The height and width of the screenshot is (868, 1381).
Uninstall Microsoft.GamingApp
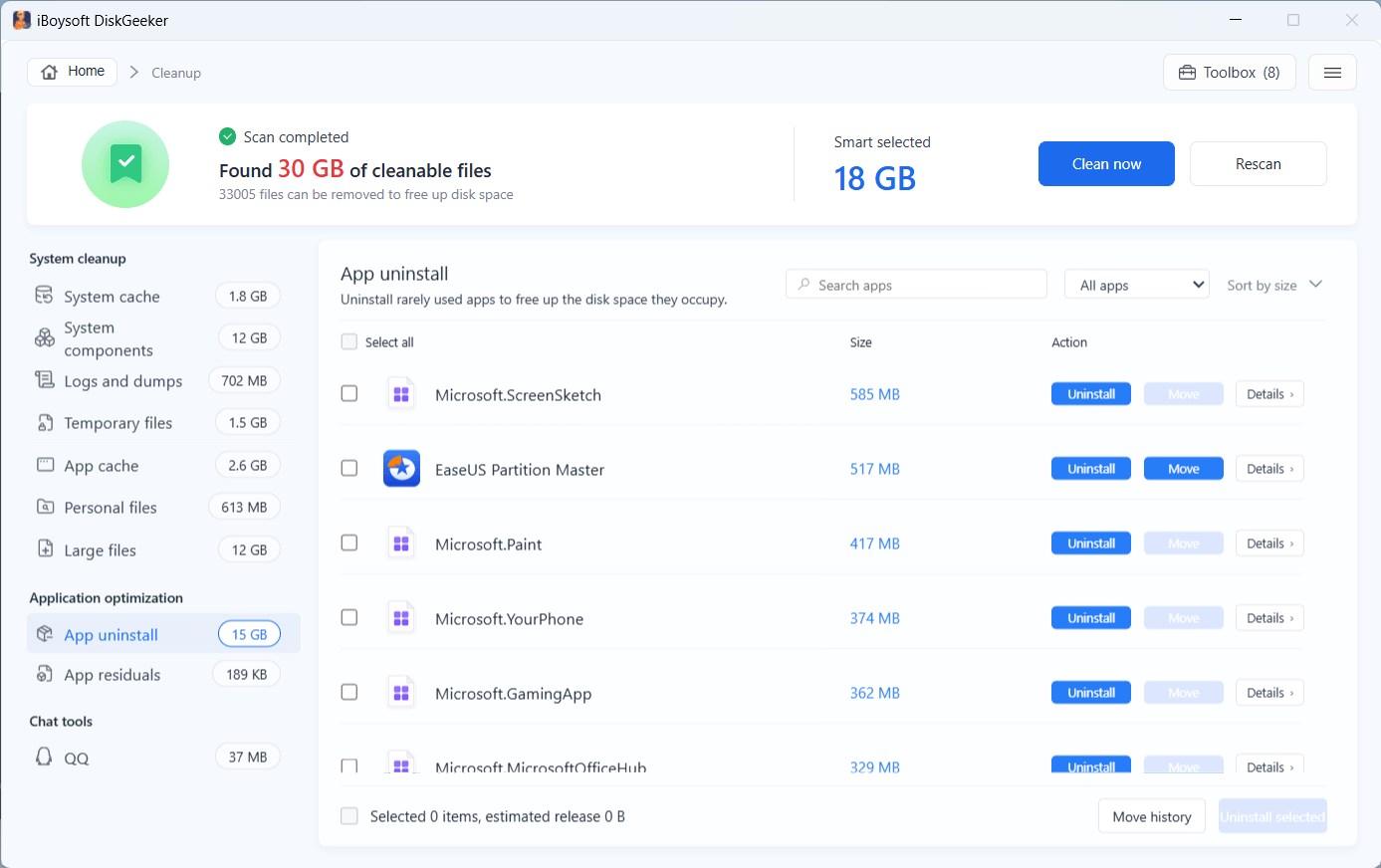pyautogui.click(x=1091, y=693)
